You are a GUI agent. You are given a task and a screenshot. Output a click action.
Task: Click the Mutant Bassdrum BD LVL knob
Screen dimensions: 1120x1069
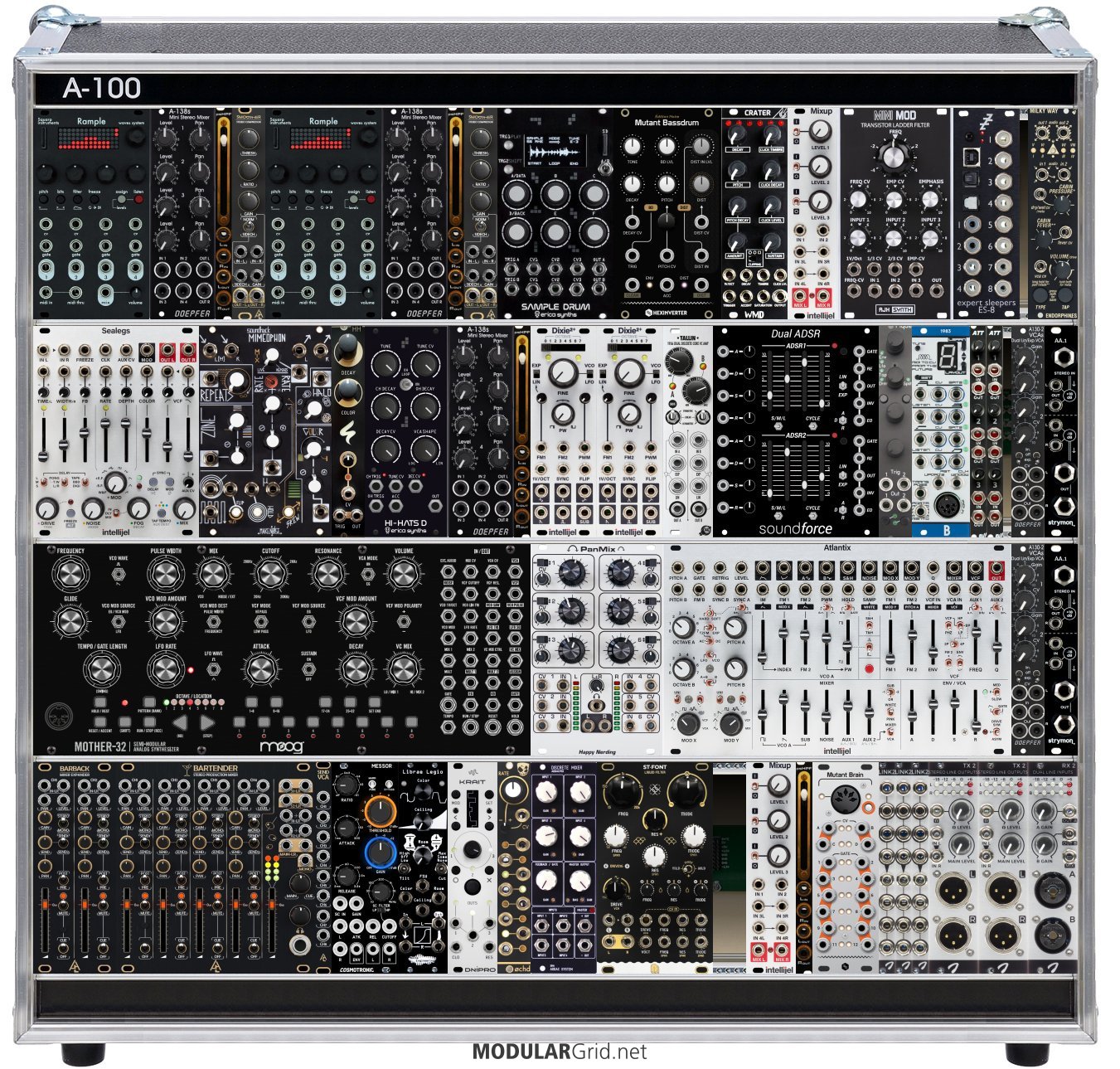click(667, 148)
